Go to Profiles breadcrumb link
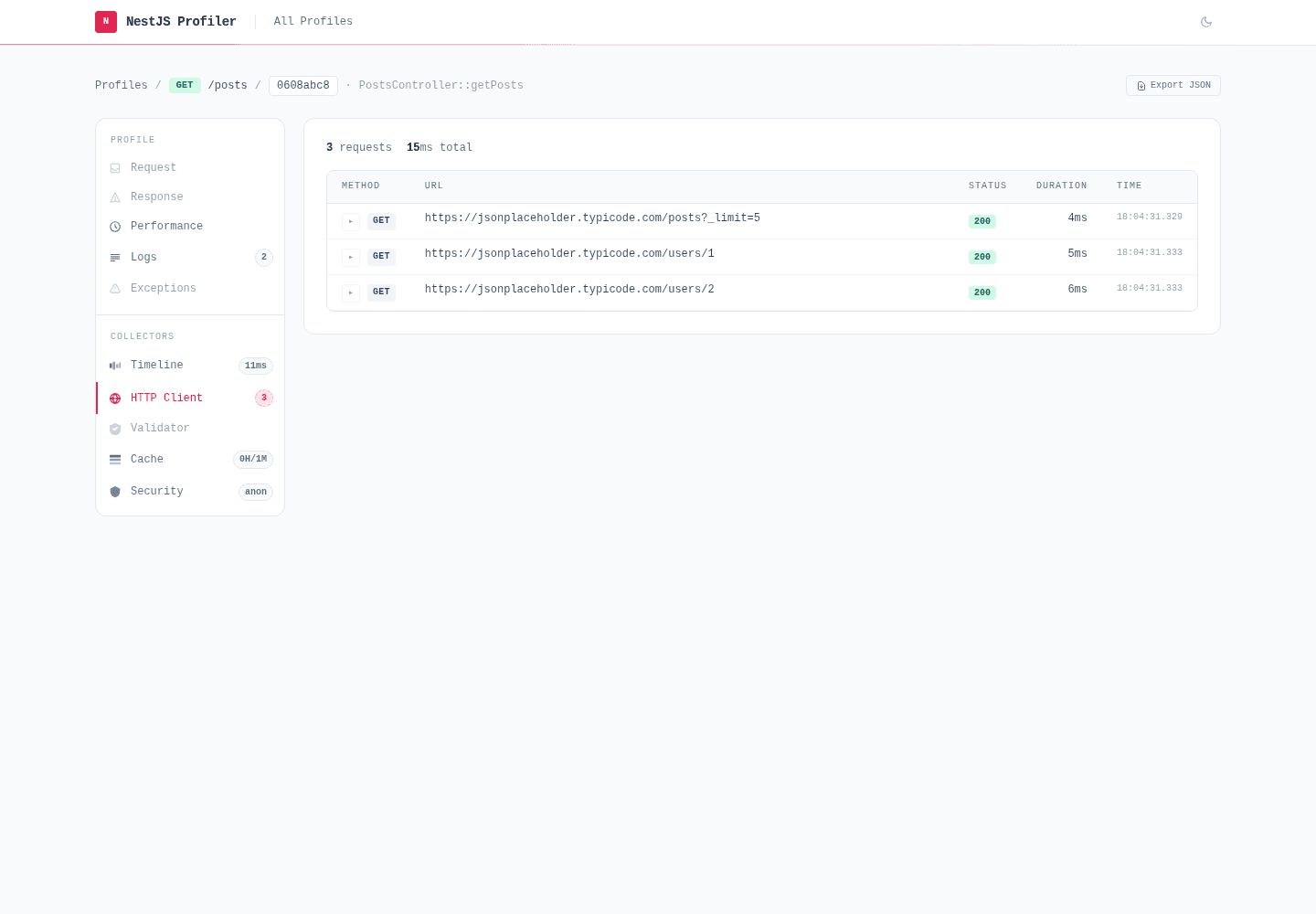Image resolution: width=1316 pixels, height=914 pixels. [x=122, y=85]
